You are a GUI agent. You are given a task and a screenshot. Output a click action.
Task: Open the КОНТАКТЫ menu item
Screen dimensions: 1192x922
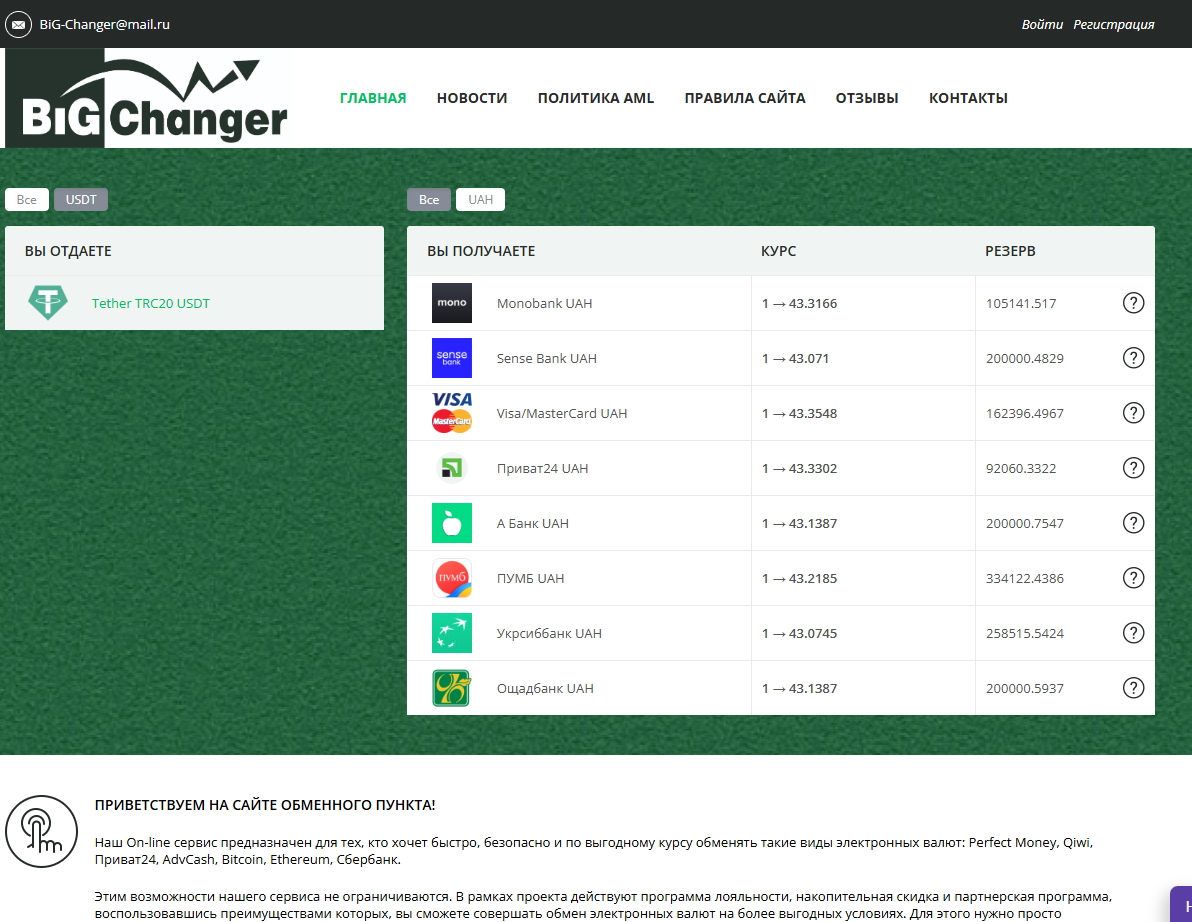point(968,98)
